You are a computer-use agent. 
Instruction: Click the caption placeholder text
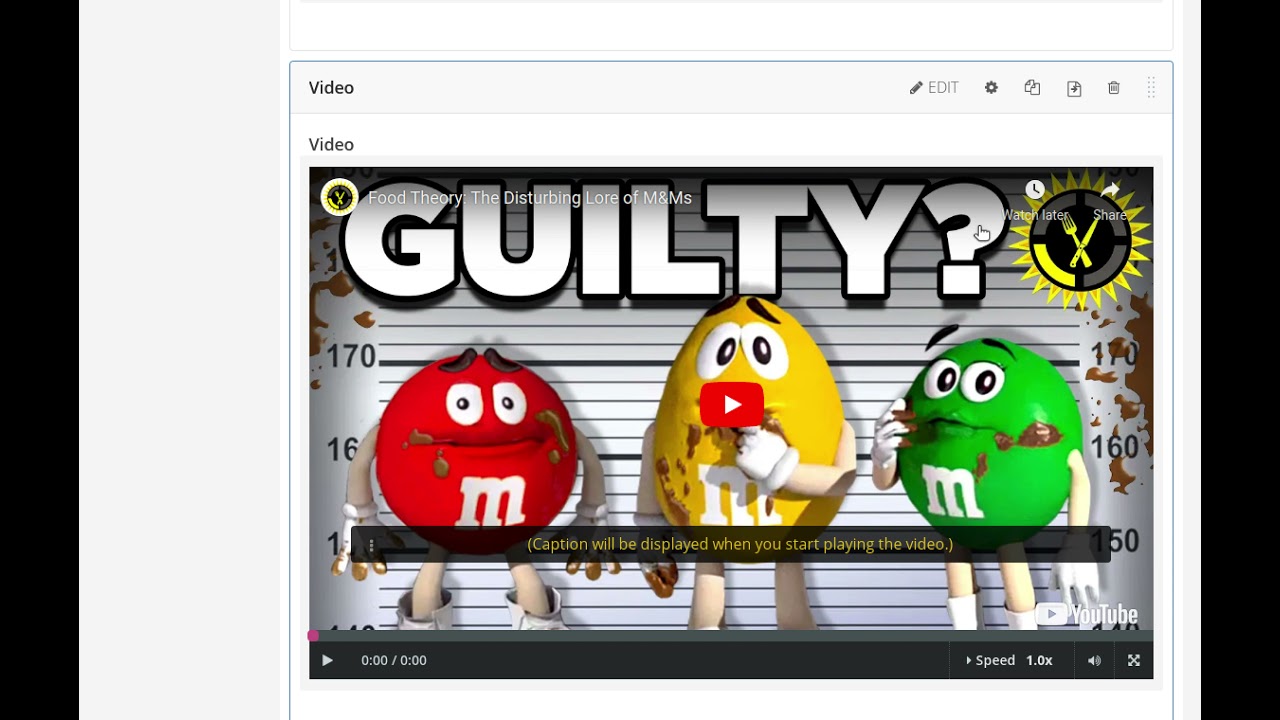click(x=740, y=544)
